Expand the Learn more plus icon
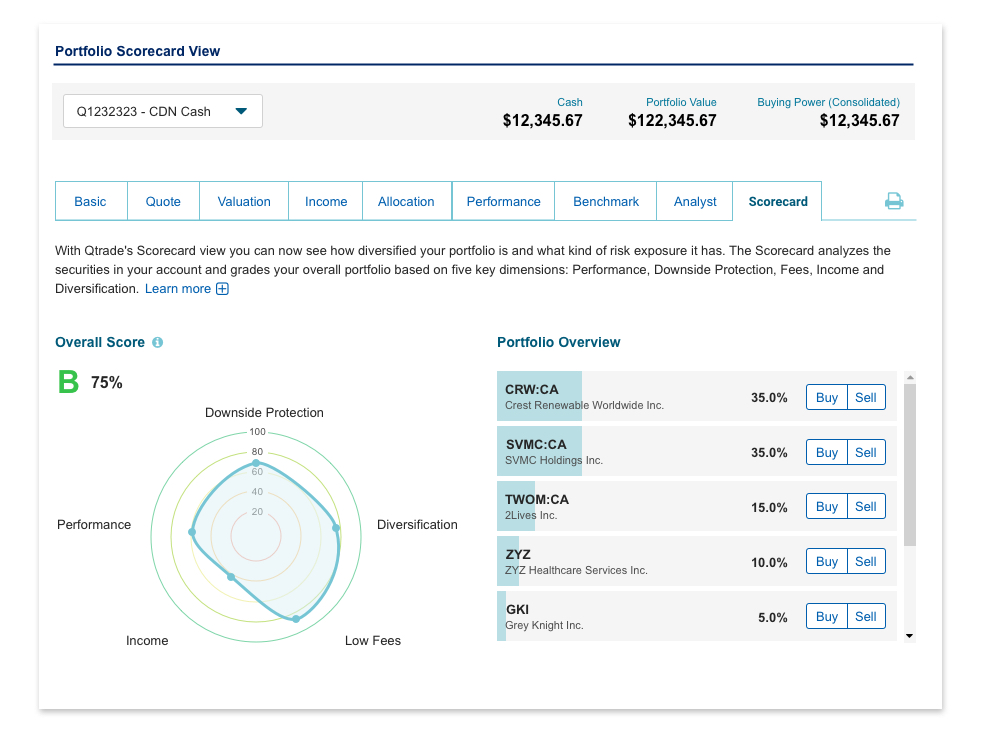 [222, 289]
